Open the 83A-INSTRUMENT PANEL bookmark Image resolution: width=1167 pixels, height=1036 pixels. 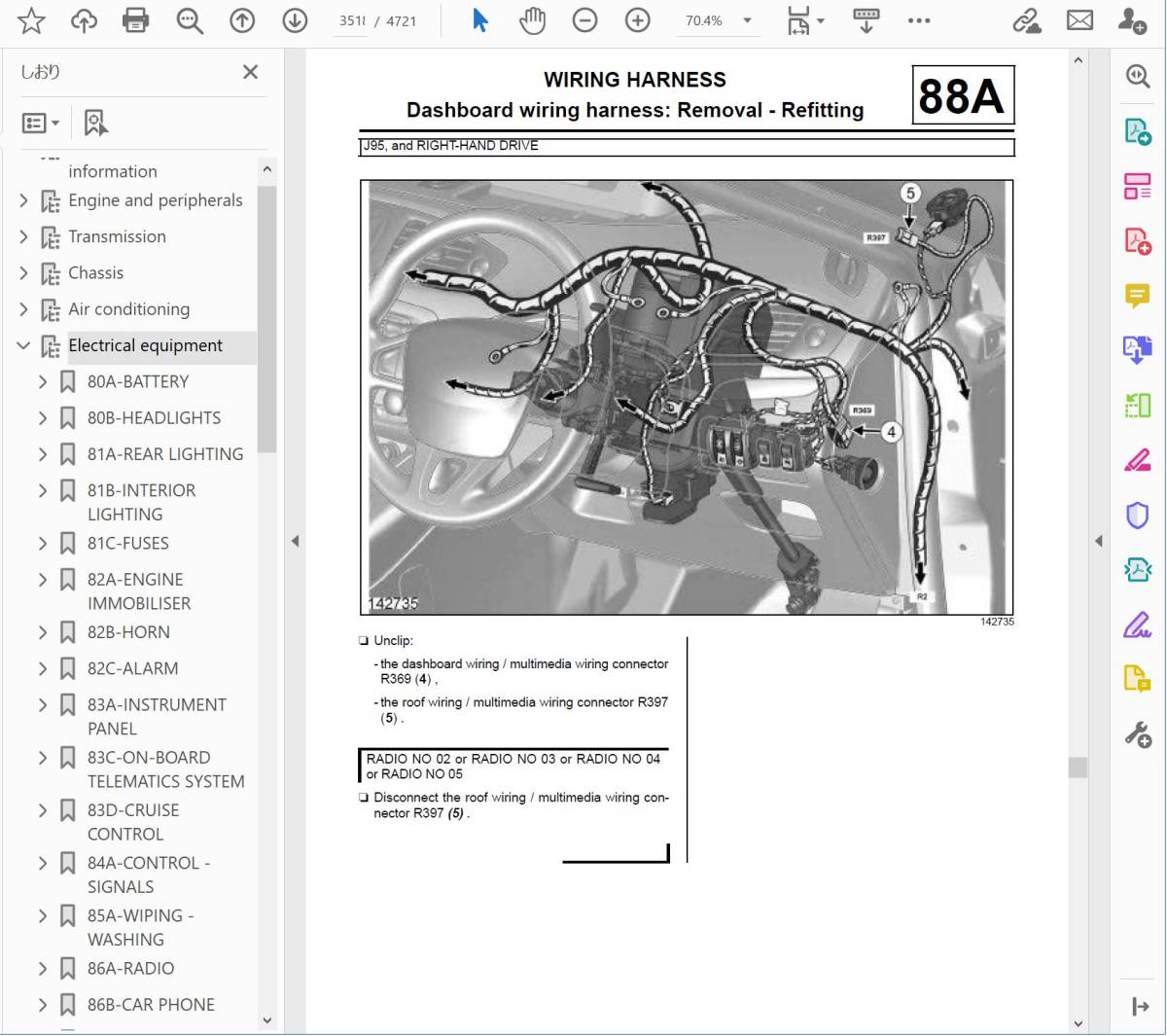157,716
